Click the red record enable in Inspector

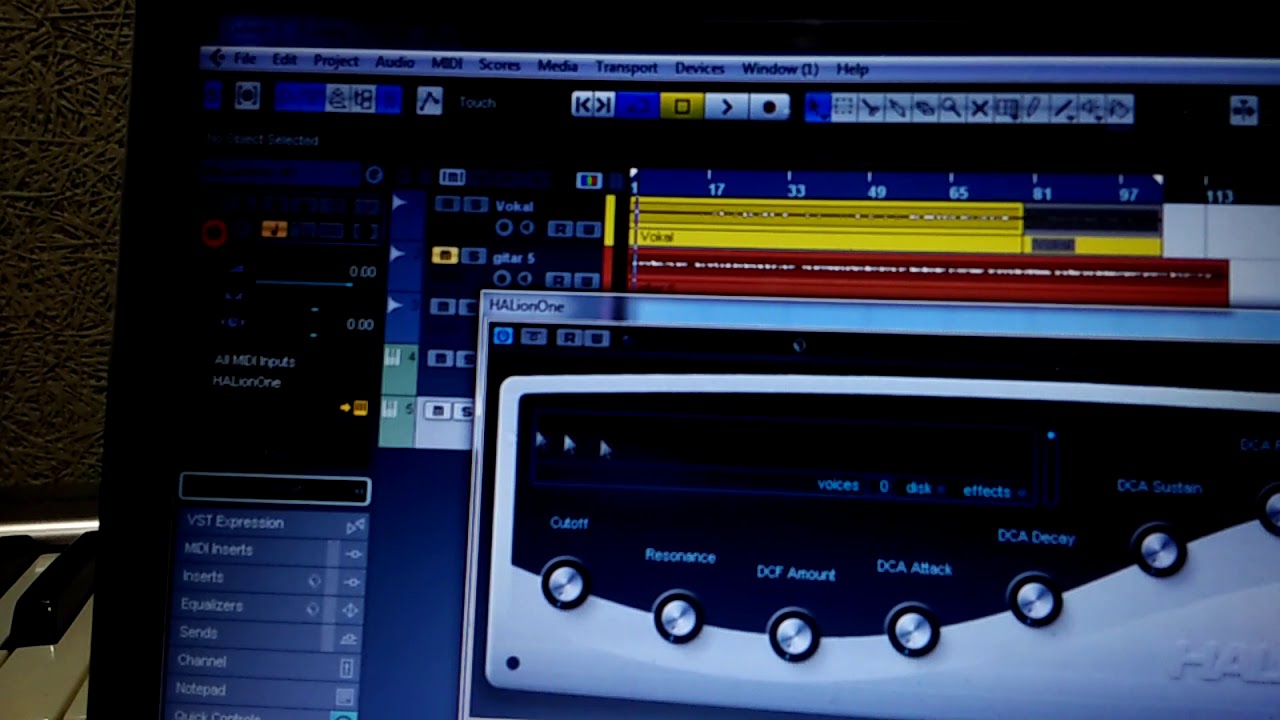click(x=214, y=233)
